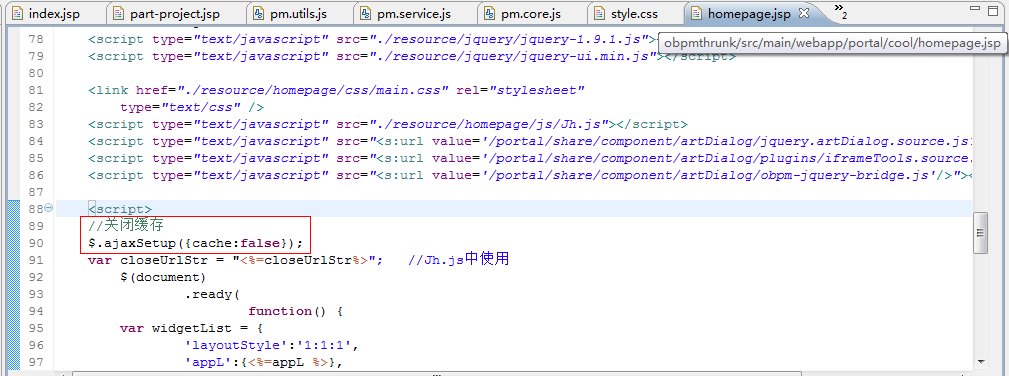The width and height of the screenshot is (1009, 376).
Task: Click function() { on line 94
Action: click(x=295, y=311)
